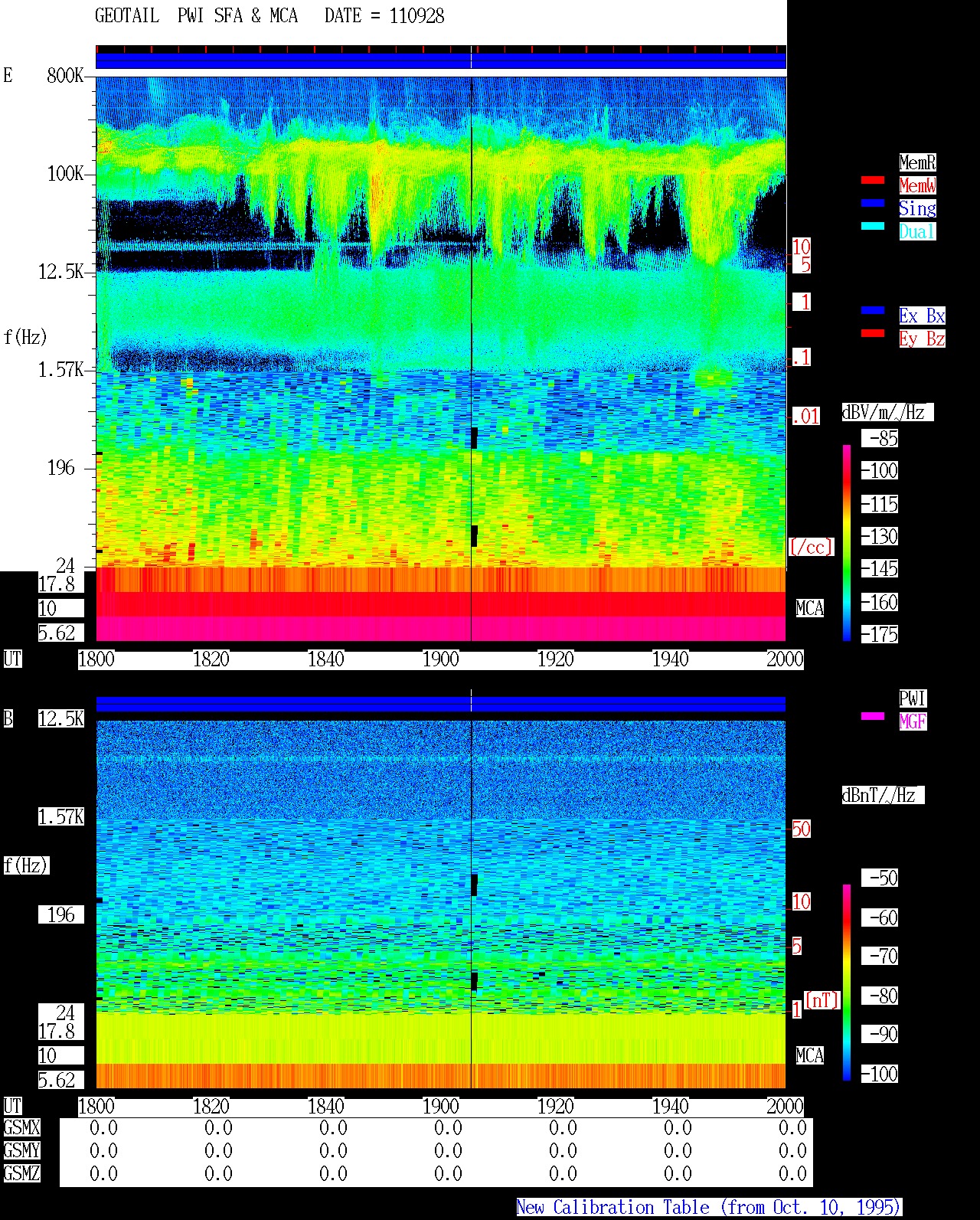Click the upper MCA label beside E panel

pos(810,608)
